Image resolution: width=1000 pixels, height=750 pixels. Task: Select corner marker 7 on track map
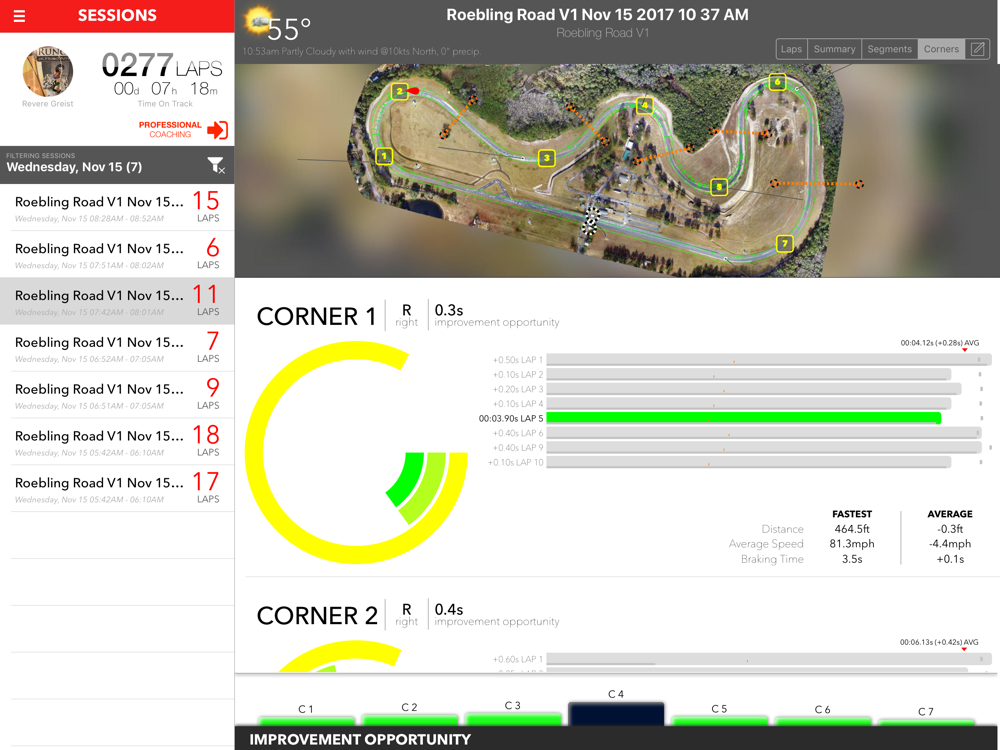tap(784, 244)
